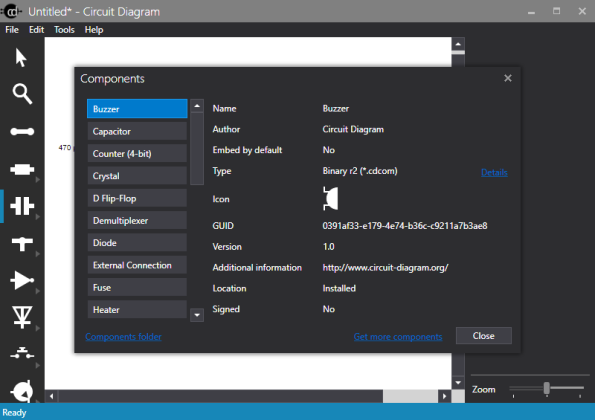Open the Edit menu
The height and width of the screenshot is (420, 595).
click(x=36, y=30)
